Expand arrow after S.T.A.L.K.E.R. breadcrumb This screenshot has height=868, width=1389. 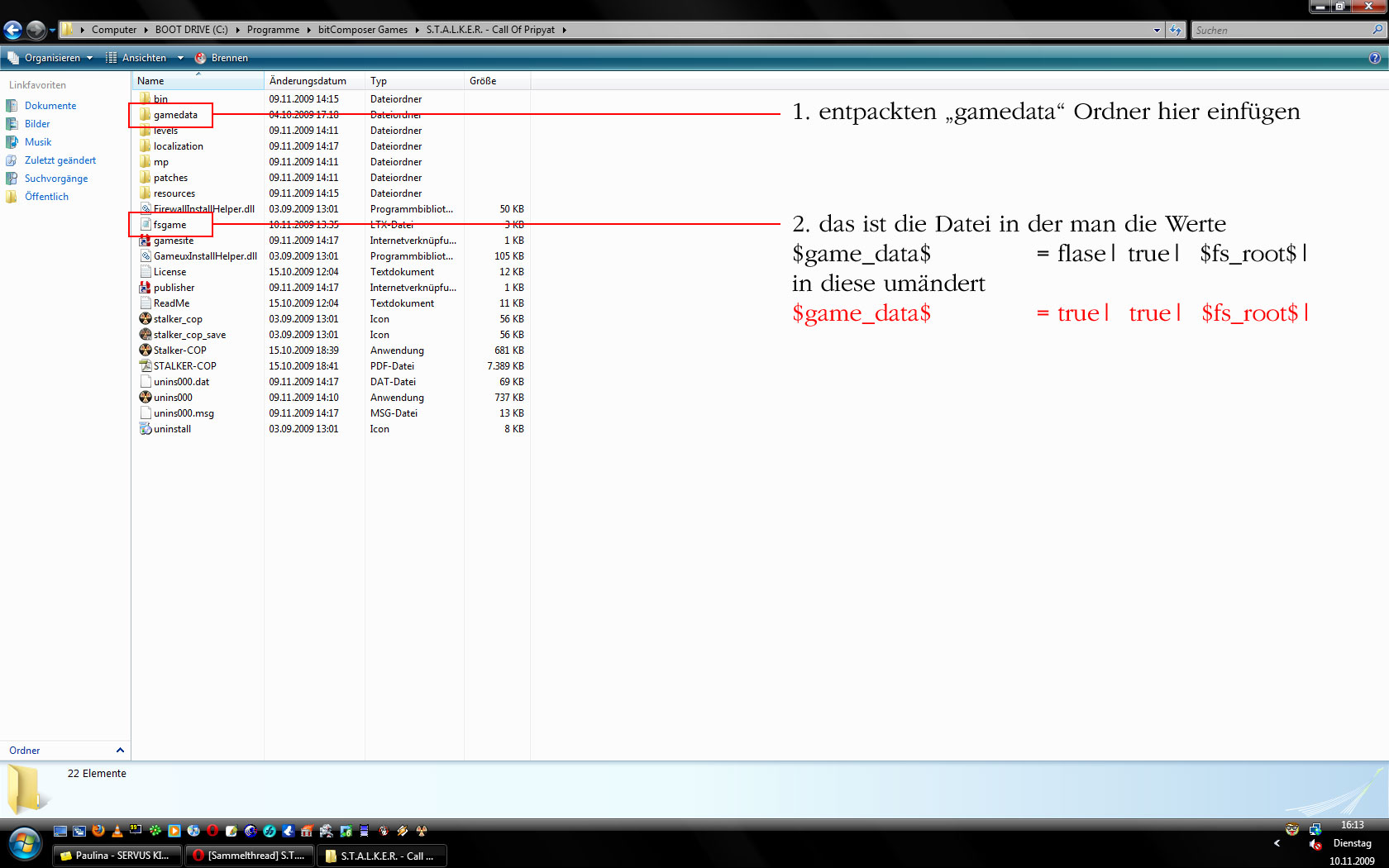coord(565,30)
